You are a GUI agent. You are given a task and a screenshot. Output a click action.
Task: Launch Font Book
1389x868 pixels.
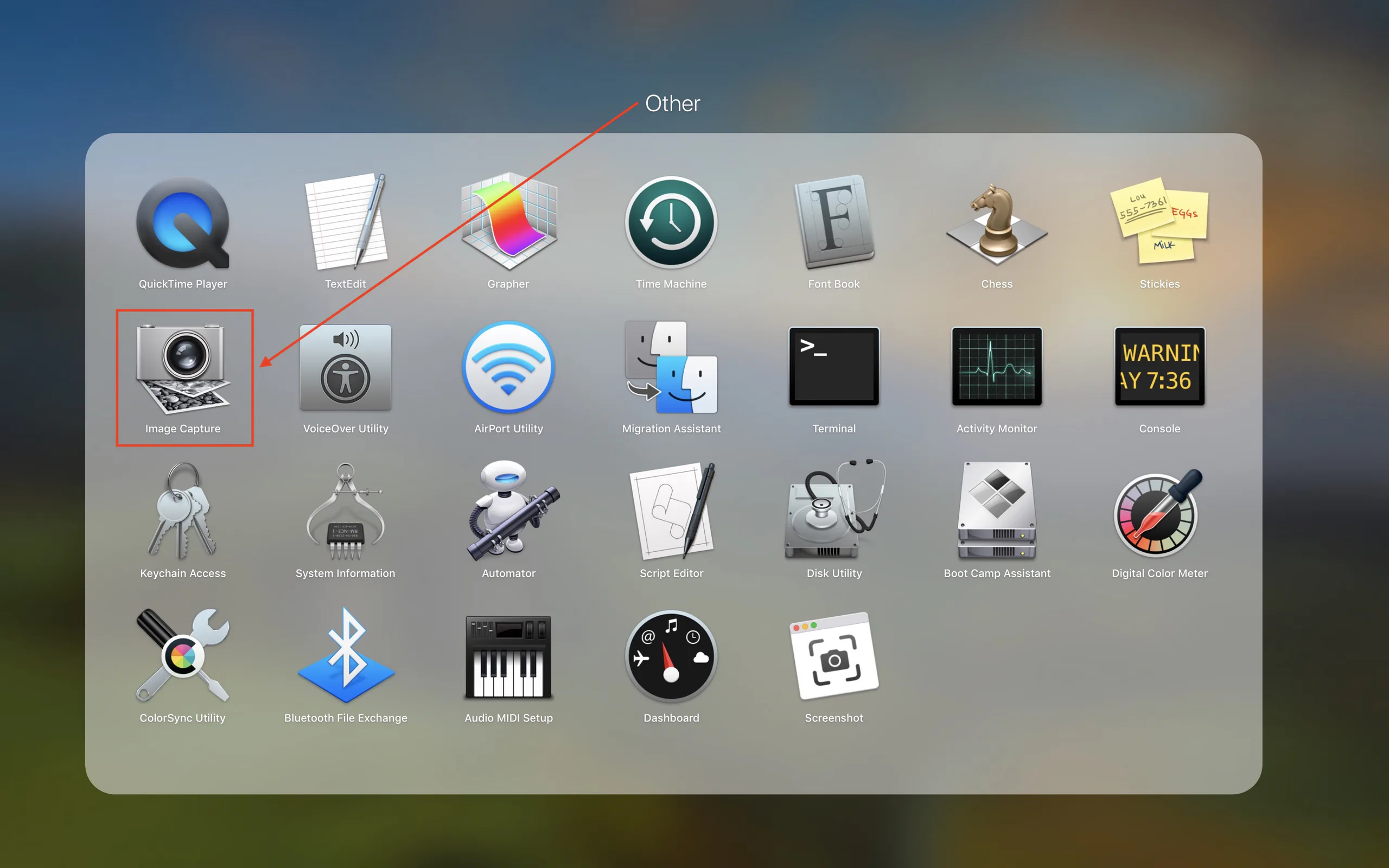(834, 222)
